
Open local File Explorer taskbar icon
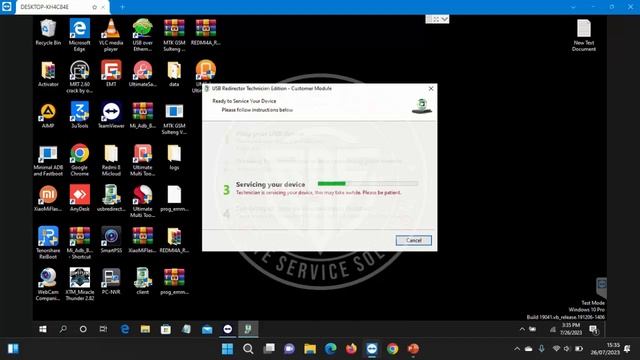pos(310,349)
